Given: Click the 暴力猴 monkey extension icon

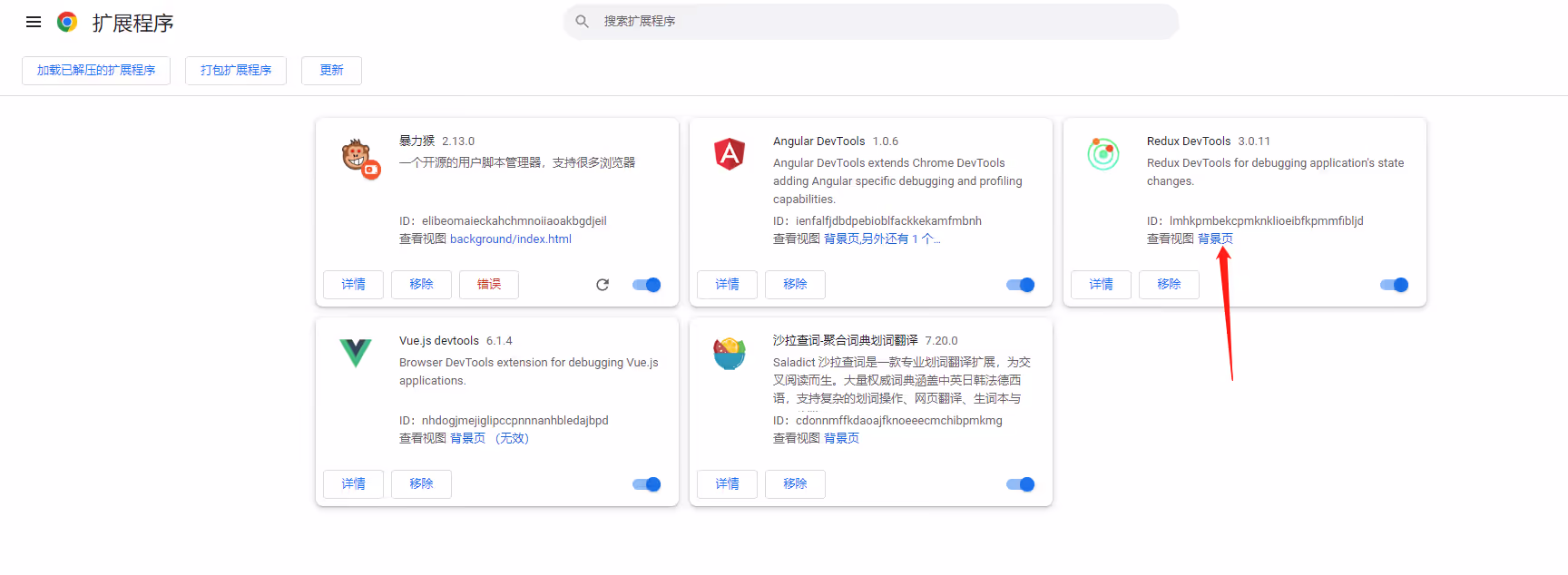Looking at the screenshot, I should pos(359,158).
